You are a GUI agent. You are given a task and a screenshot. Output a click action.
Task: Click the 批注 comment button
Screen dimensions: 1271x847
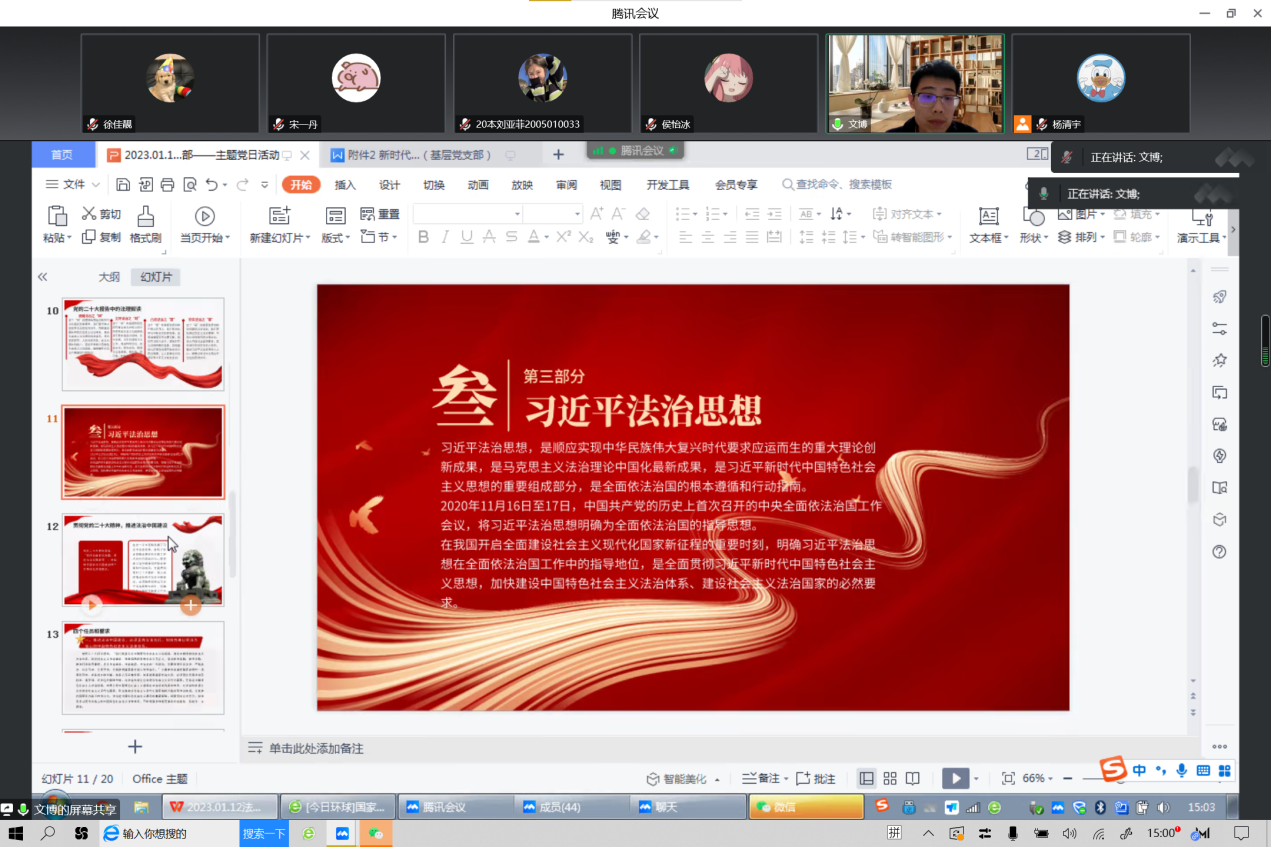coord(816,778)
